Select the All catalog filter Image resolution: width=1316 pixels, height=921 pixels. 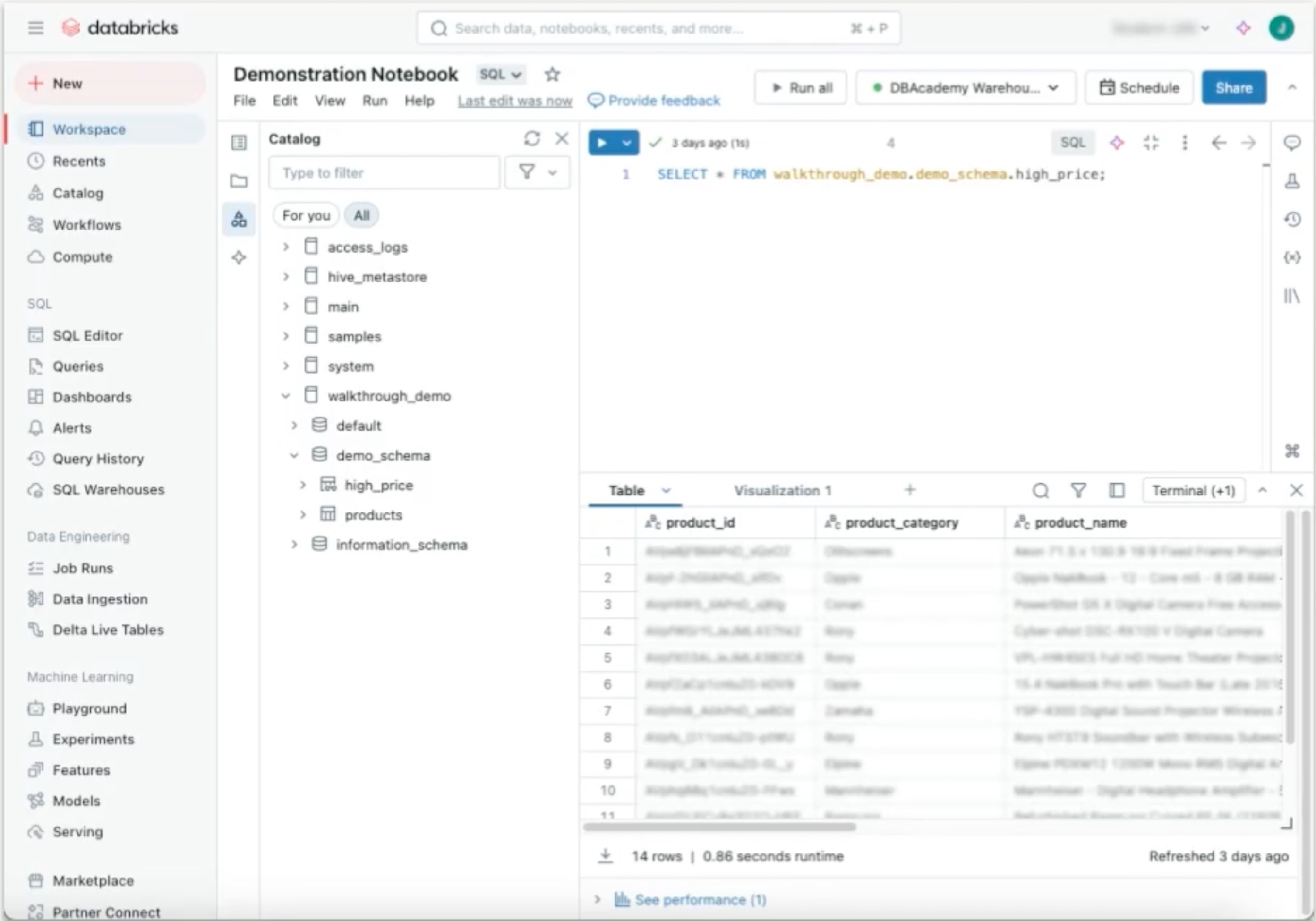point(362,215)
